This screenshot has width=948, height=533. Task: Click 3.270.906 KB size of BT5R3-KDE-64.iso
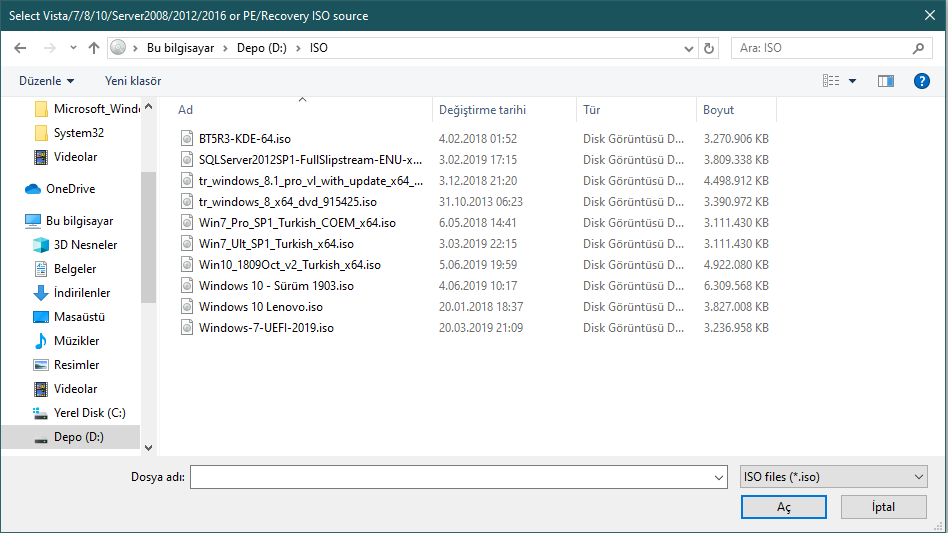click(736, 138)
